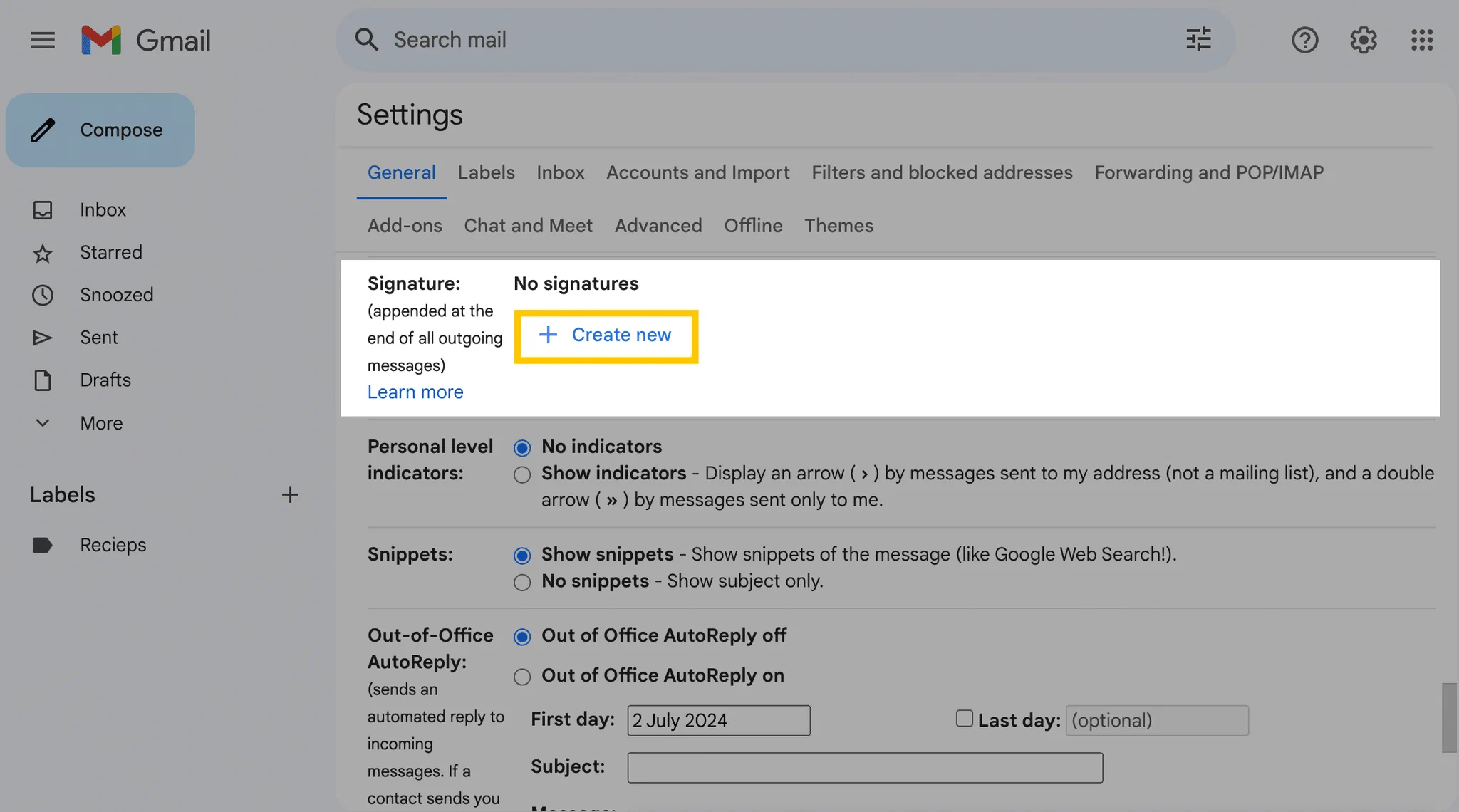1459x812 pixels.
Task: Open the Chat and Meet tab
Action: (x=528, y=226)
